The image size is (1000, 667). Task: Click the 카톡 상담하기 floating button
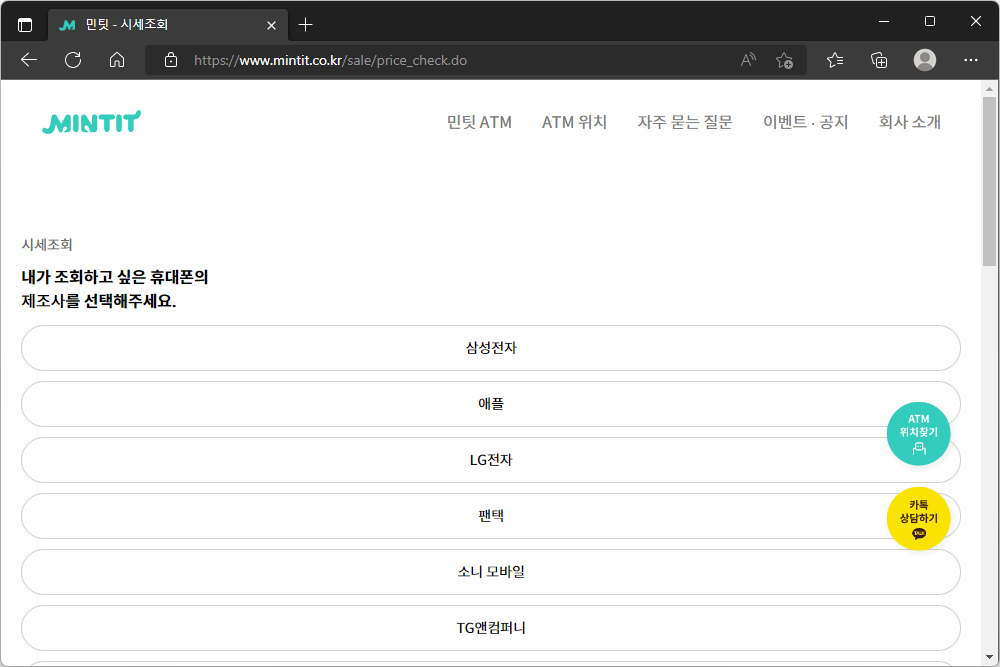coord(918,518)
